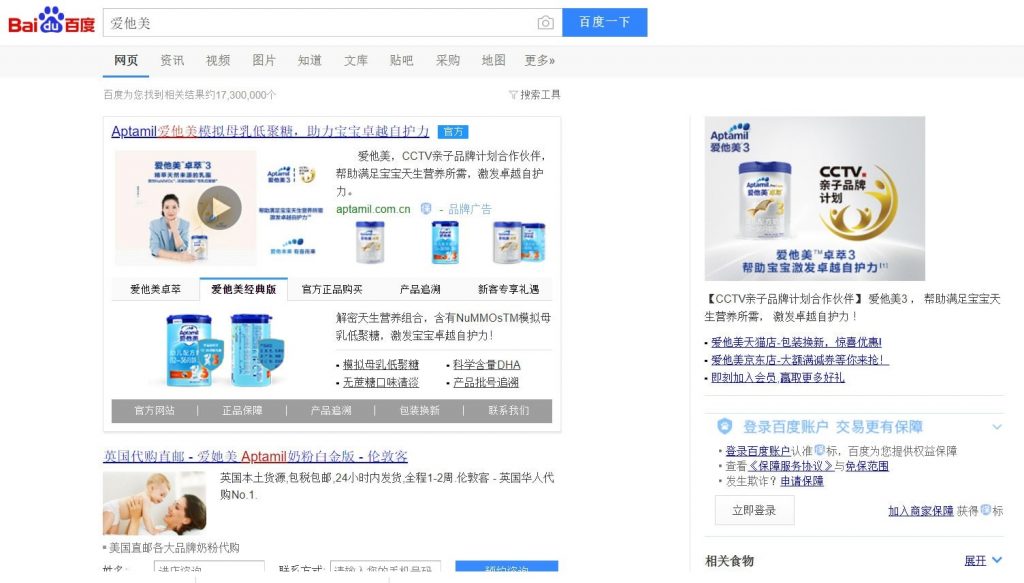The image size is (1024, 583).
Task: Select the 官方正品购买 tab
Action: 332,289
